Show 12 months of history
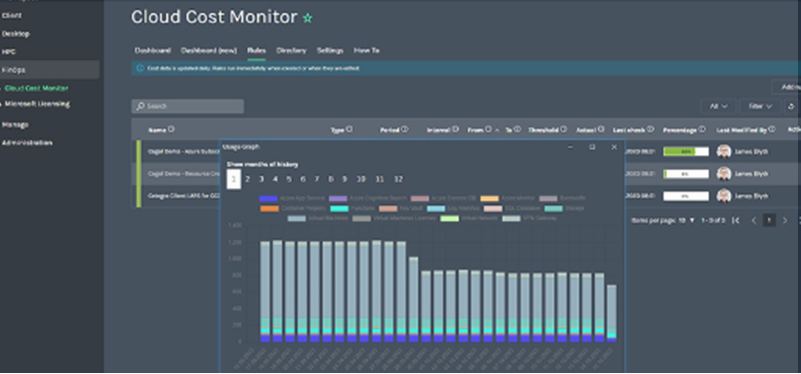This screenshot has width=801, height=374. (398, 179)
